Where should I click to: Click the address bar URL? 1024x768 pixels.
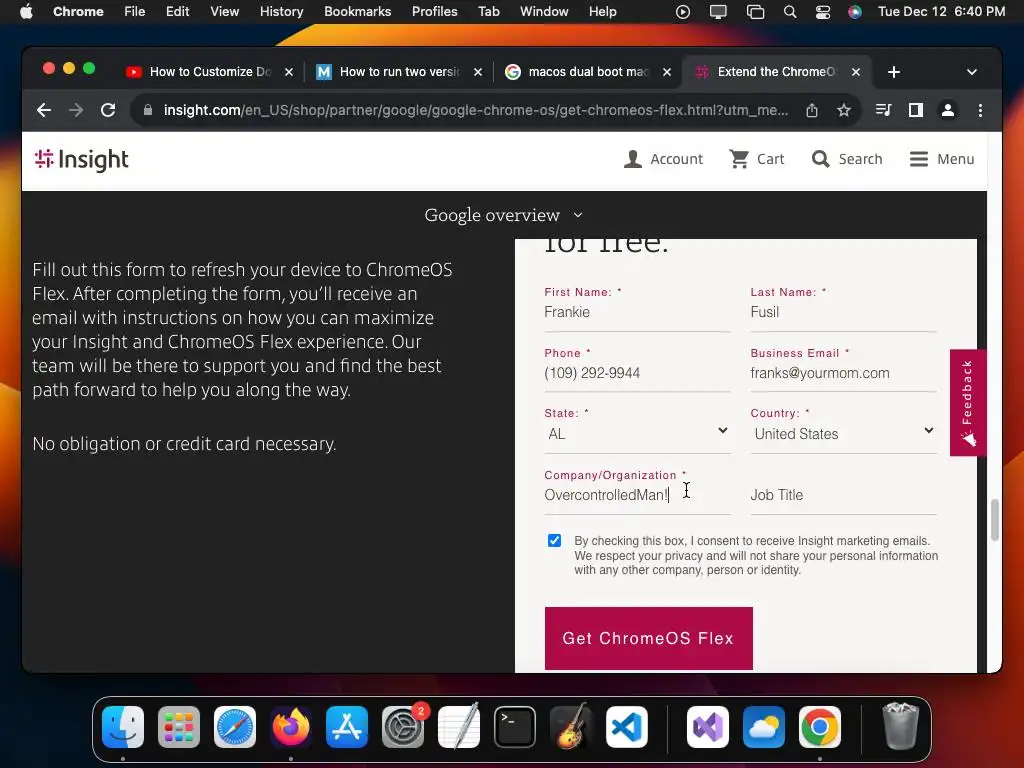475,110
